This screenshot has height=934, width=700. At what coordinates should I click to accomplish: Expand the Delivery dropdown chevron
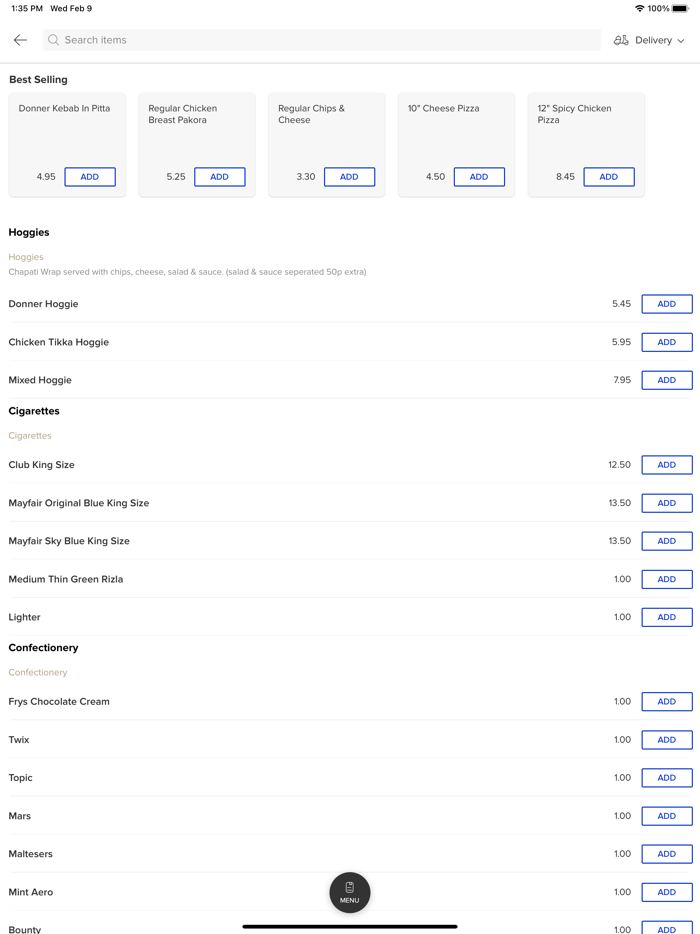[x=682, y=41]
